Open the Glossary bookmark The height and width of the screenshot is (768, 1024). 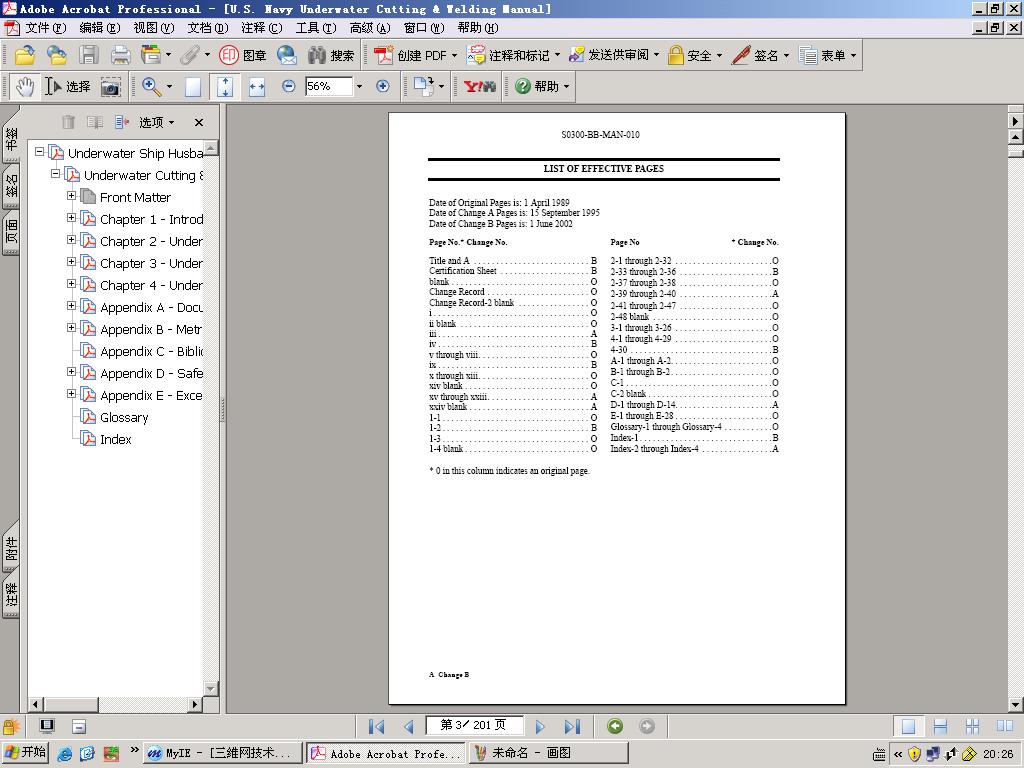pyautogui.click(x=124, y=417)
